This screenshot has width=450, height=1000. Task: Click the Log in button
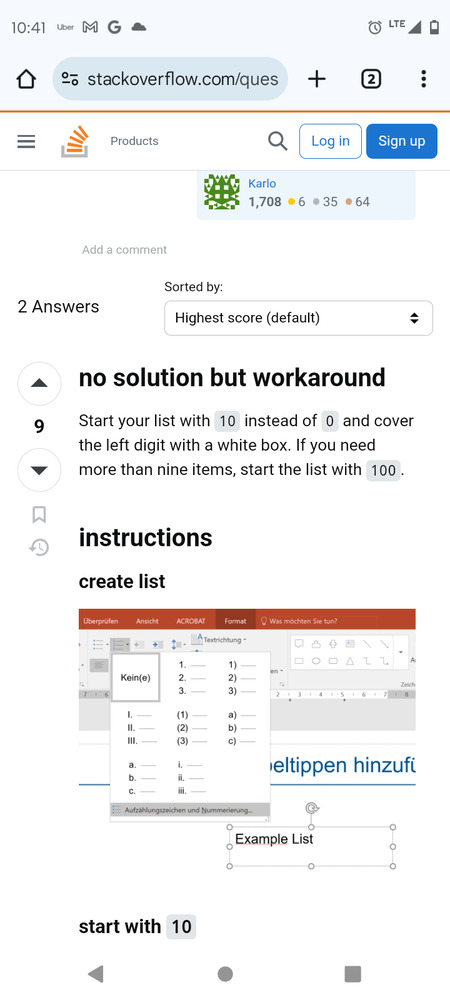(330, 141)
